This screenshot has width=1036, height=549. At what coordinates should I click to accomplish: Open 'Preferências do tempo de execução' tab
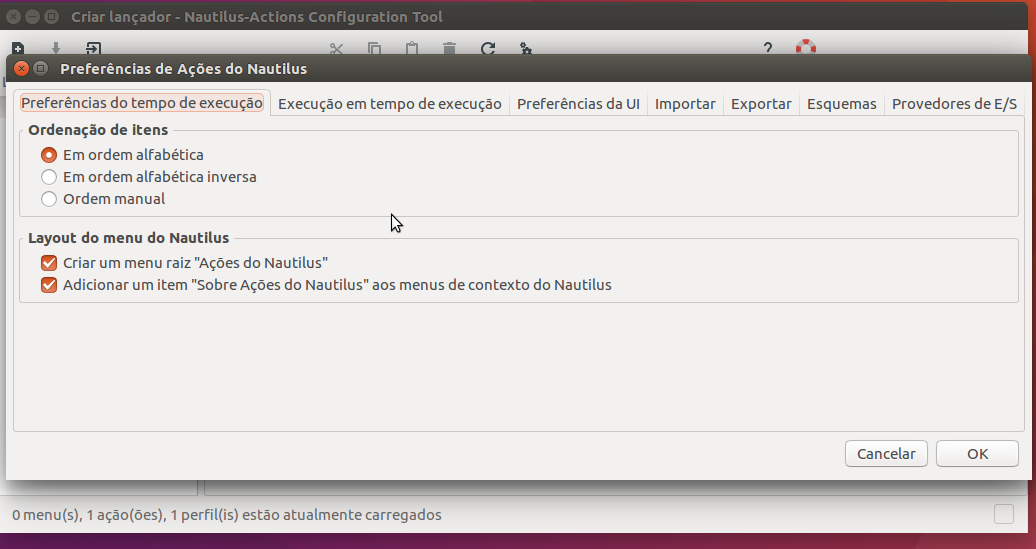coord(142,103)
